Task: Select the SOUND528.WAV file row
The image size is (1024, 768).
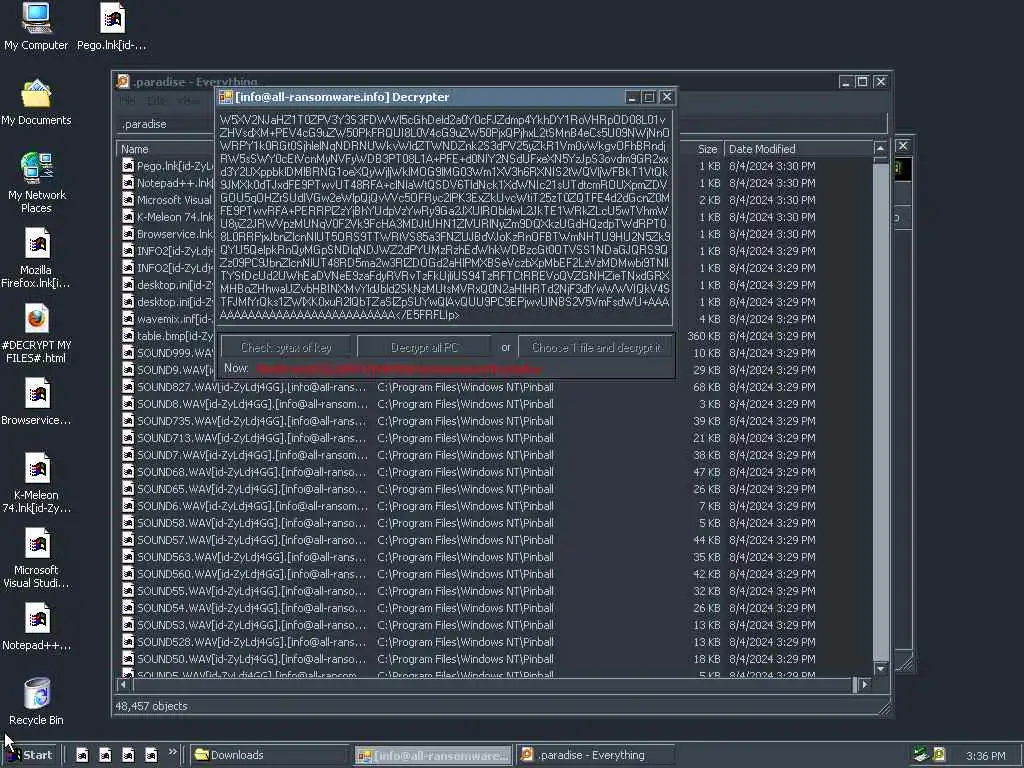Action: [495, 641]
